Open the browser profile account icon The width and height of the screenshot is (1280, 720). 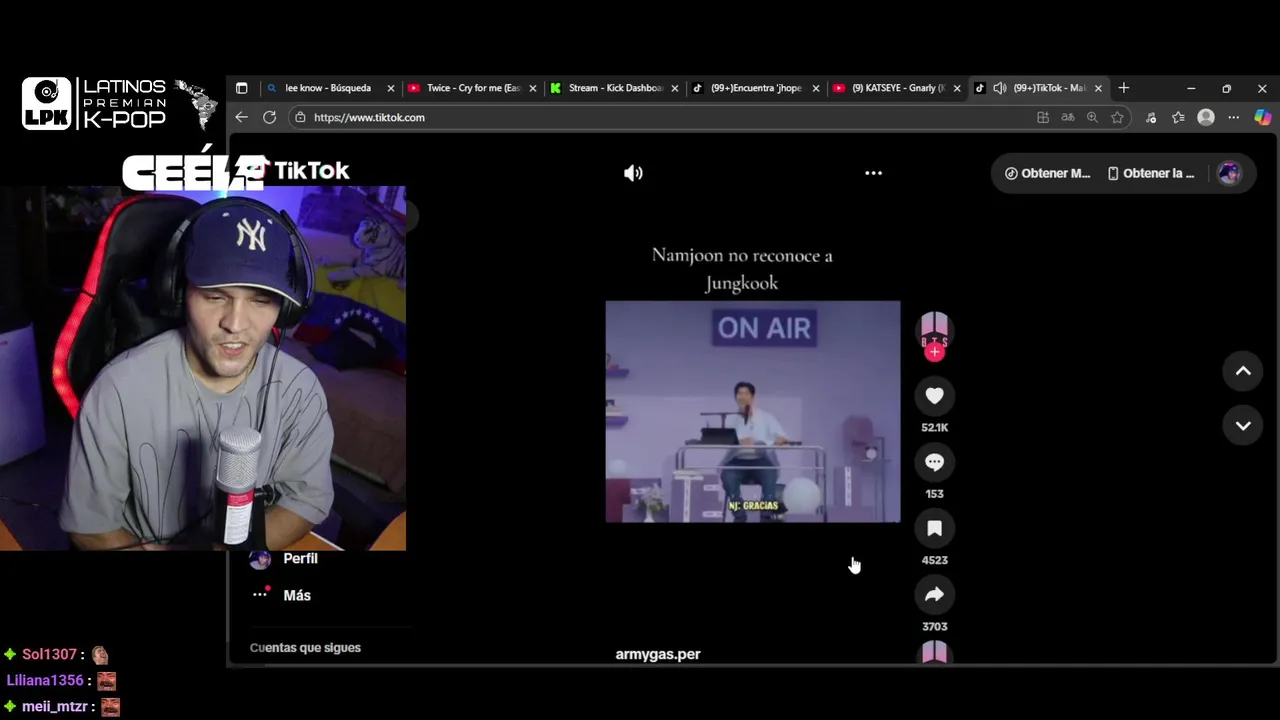[1206, 117]
